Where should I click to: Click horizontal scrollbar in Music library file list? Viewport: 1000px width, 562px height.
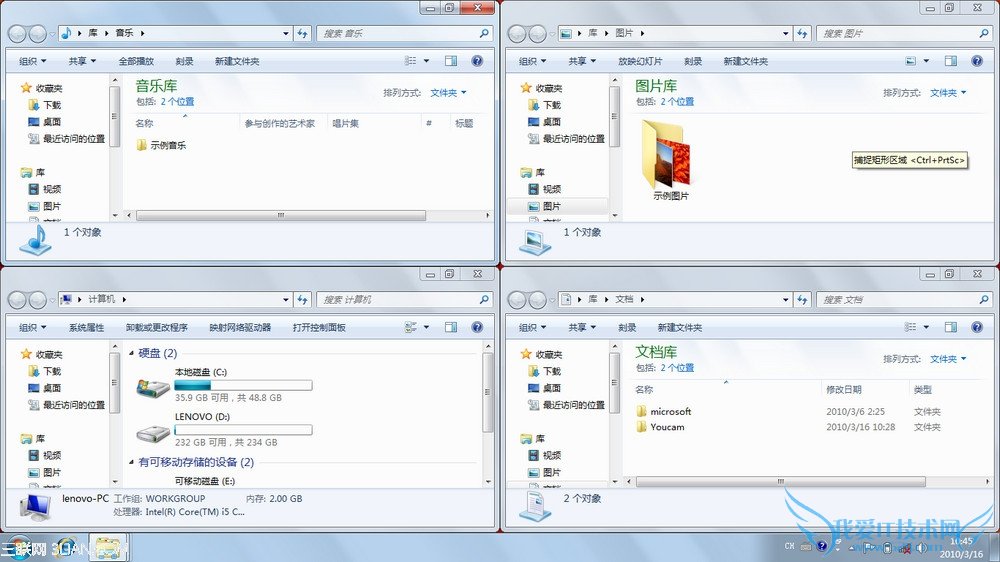tap(281, 216)
